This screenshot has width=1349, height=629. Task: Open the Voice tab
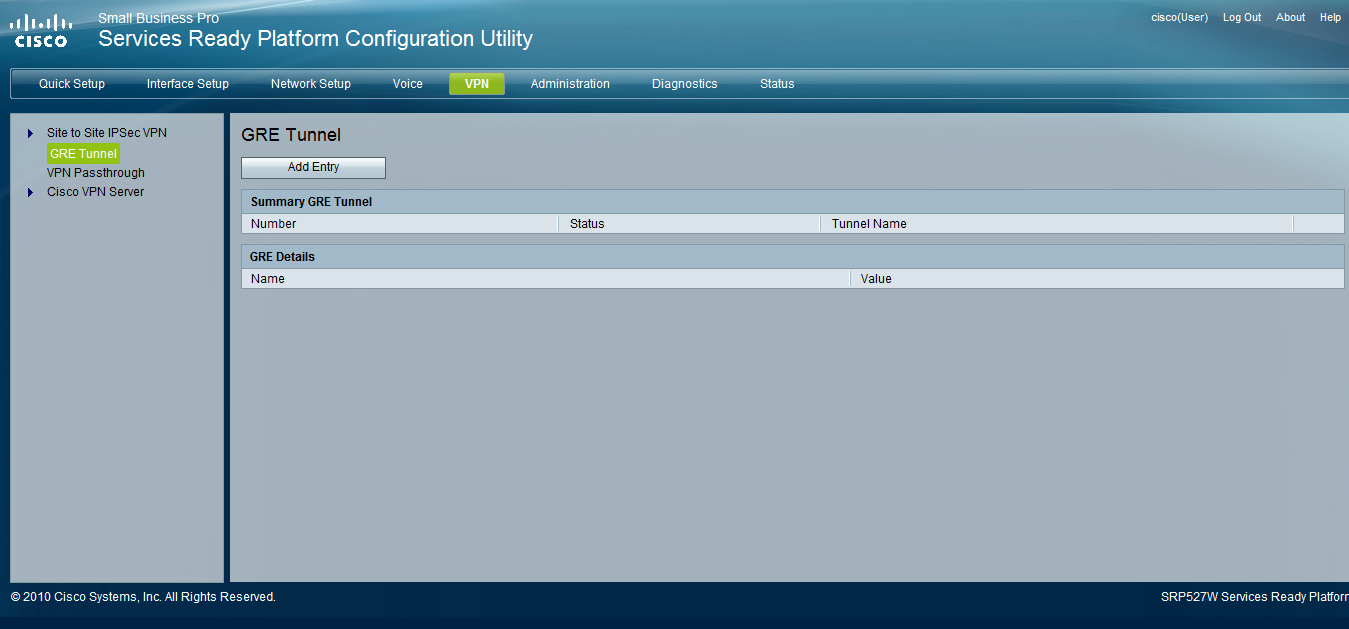click(x=408, y=84)
